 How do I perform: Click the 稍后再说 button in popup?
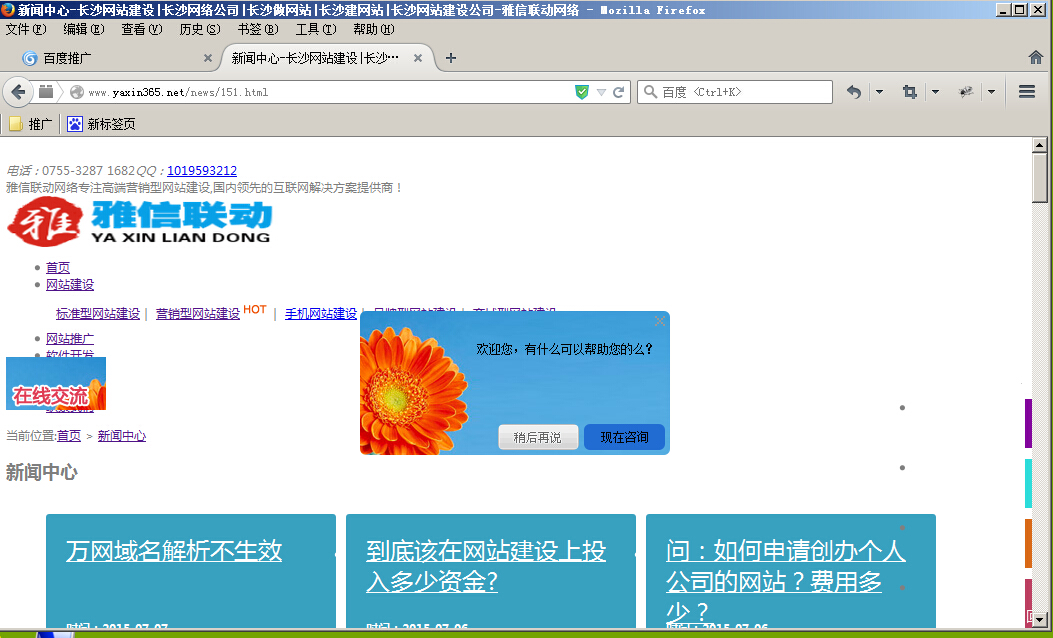[538, 437]
